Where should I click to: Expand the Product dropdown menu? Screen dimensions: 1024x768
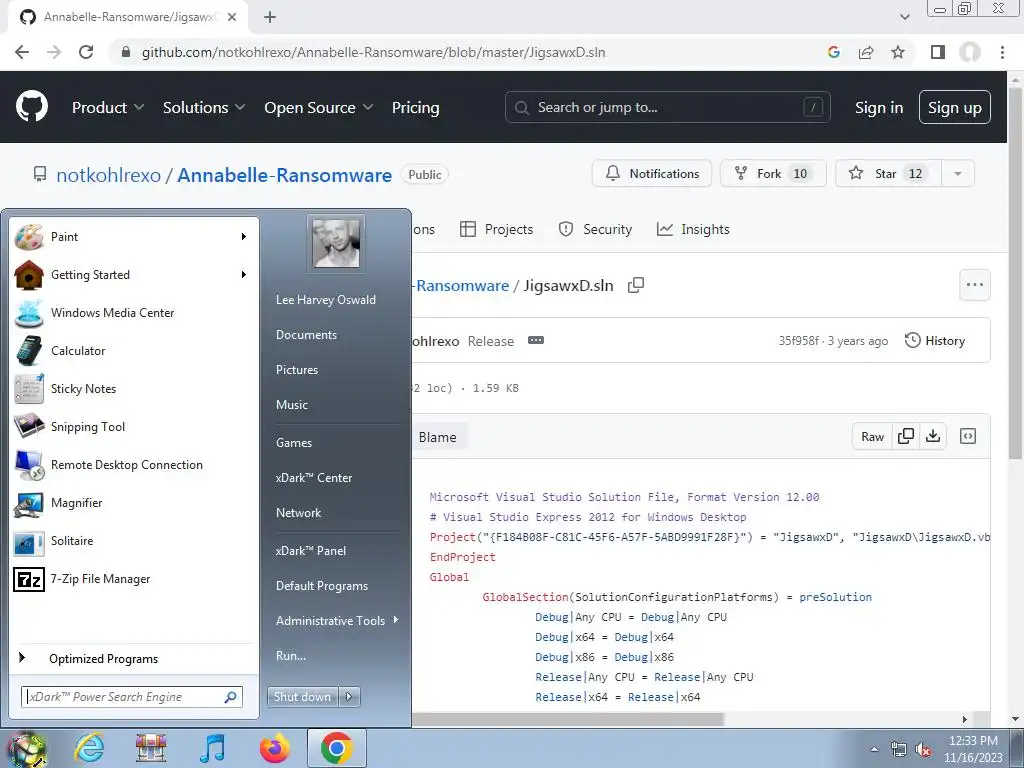point(108,107)
